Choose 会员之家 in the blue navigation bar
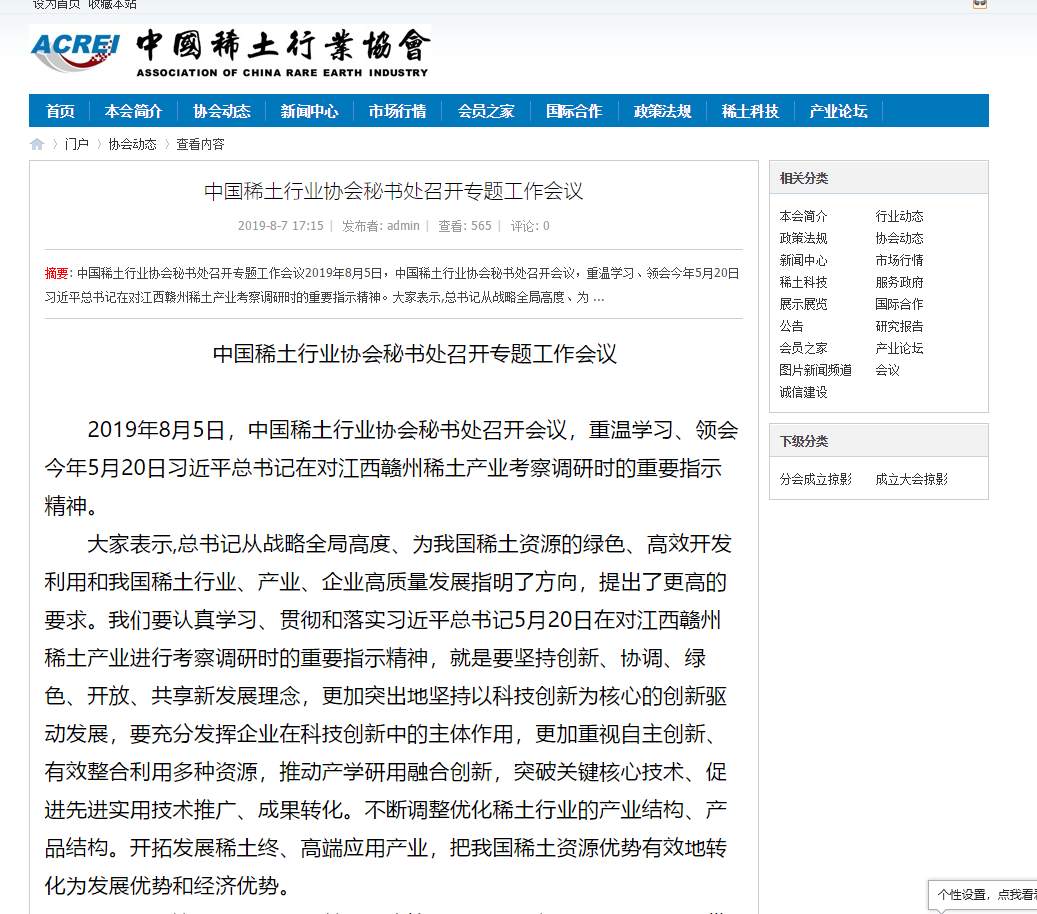1037x914 pixels. tap(486, 111)
